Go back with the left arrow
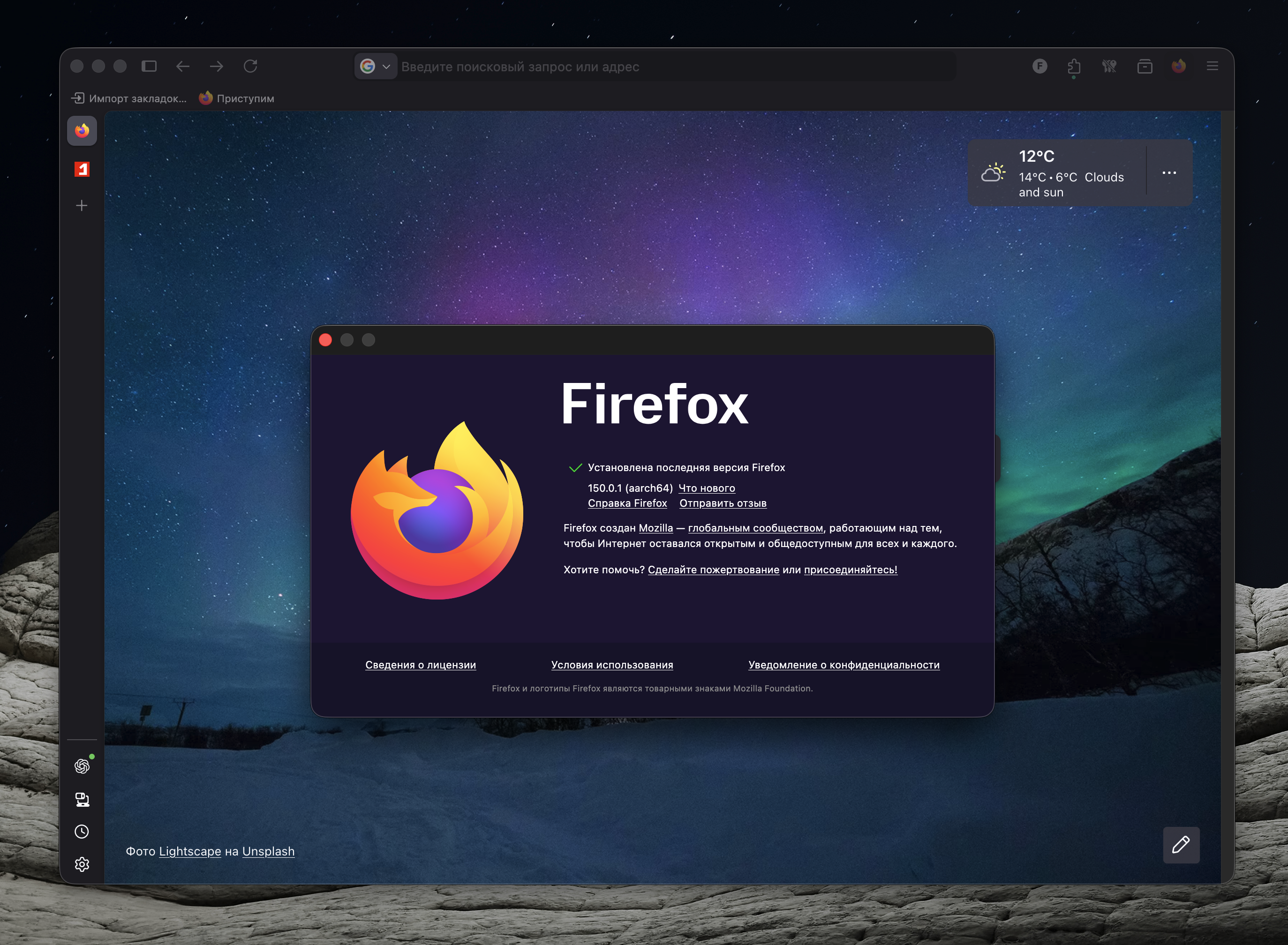 [182, 67]
